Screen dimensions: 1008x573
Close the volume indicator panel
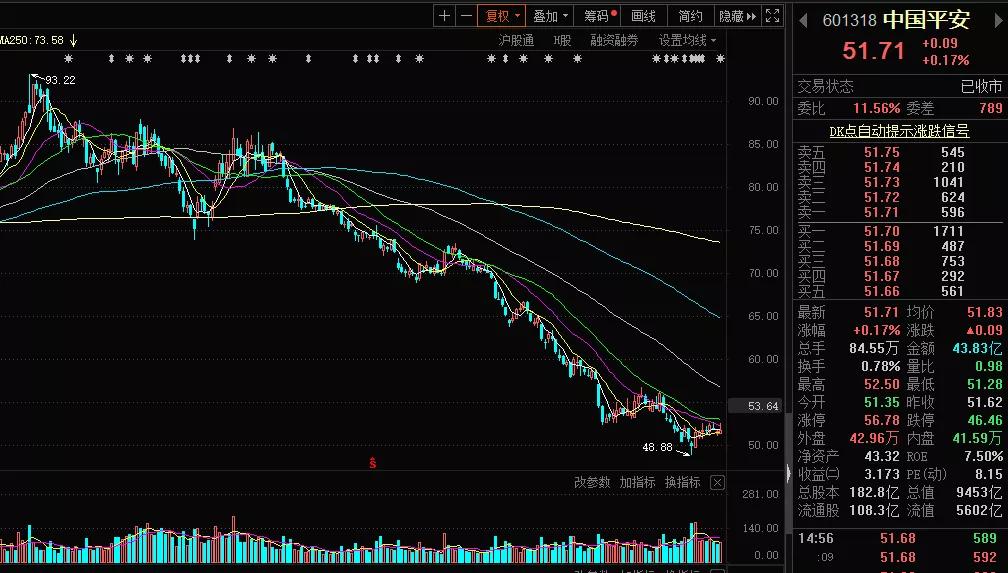pyautogui.click(x=718, y=482)
